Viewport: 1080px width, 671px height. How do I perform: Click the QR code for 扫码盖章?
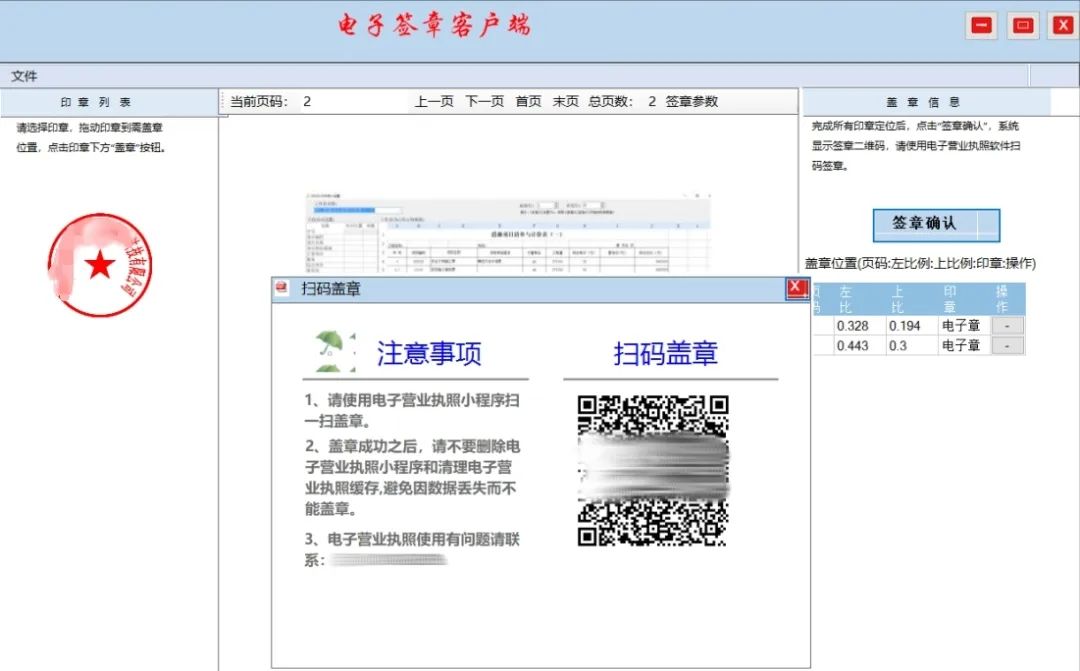(x=653, y=470)
